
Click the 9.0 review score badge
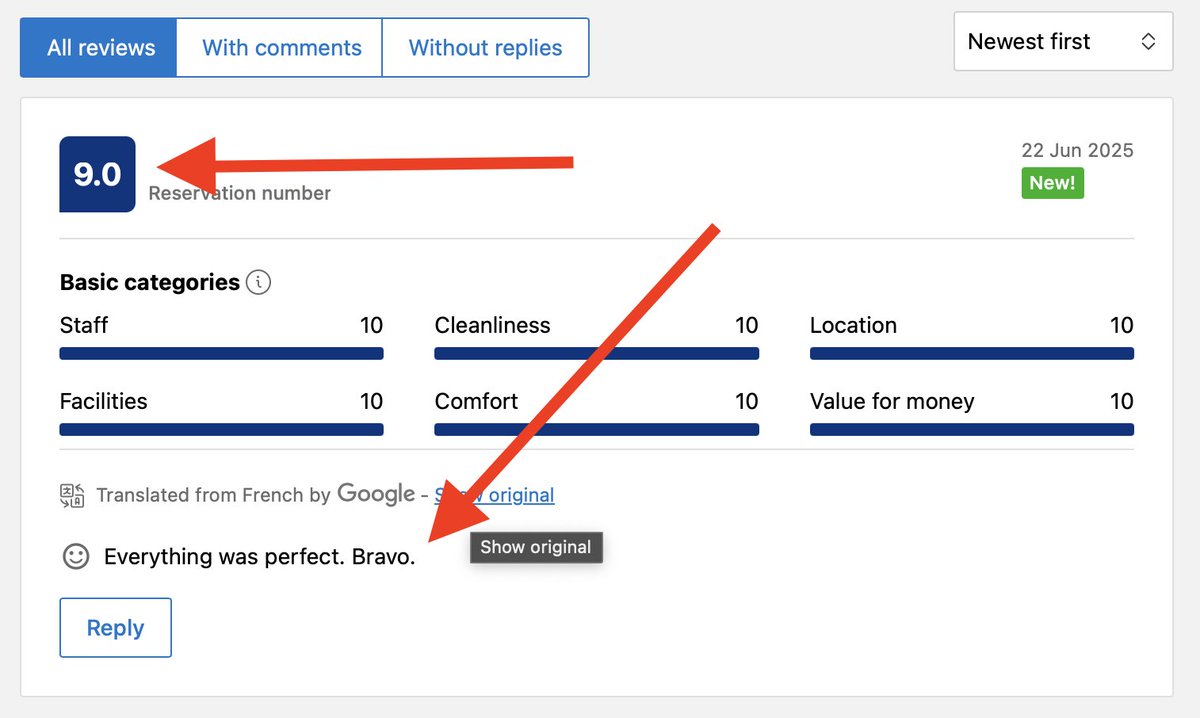(97, 174)
